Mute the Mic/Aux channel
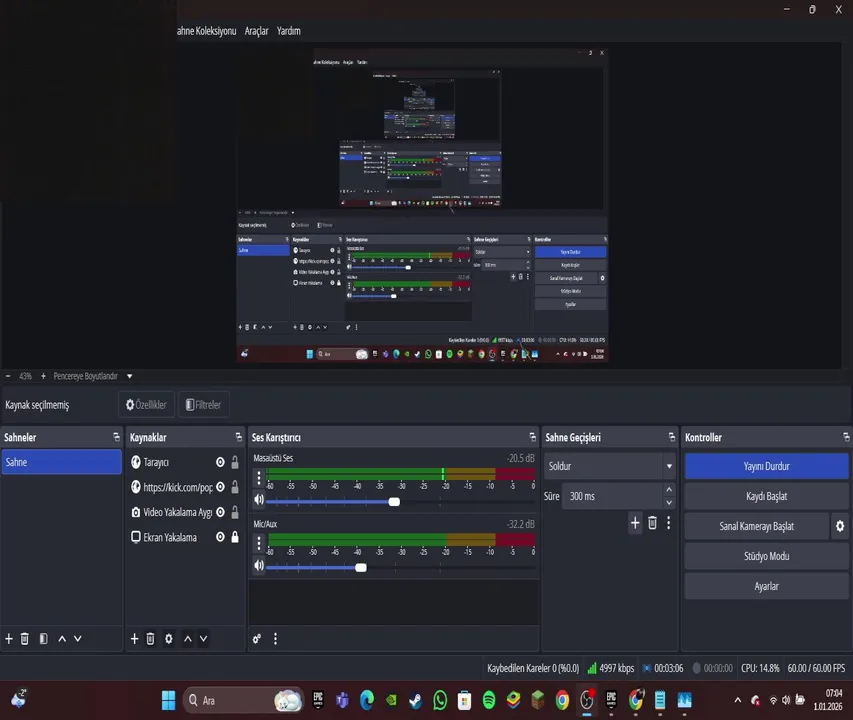Screen dimensions: 853x720 [x=259, y=566]
